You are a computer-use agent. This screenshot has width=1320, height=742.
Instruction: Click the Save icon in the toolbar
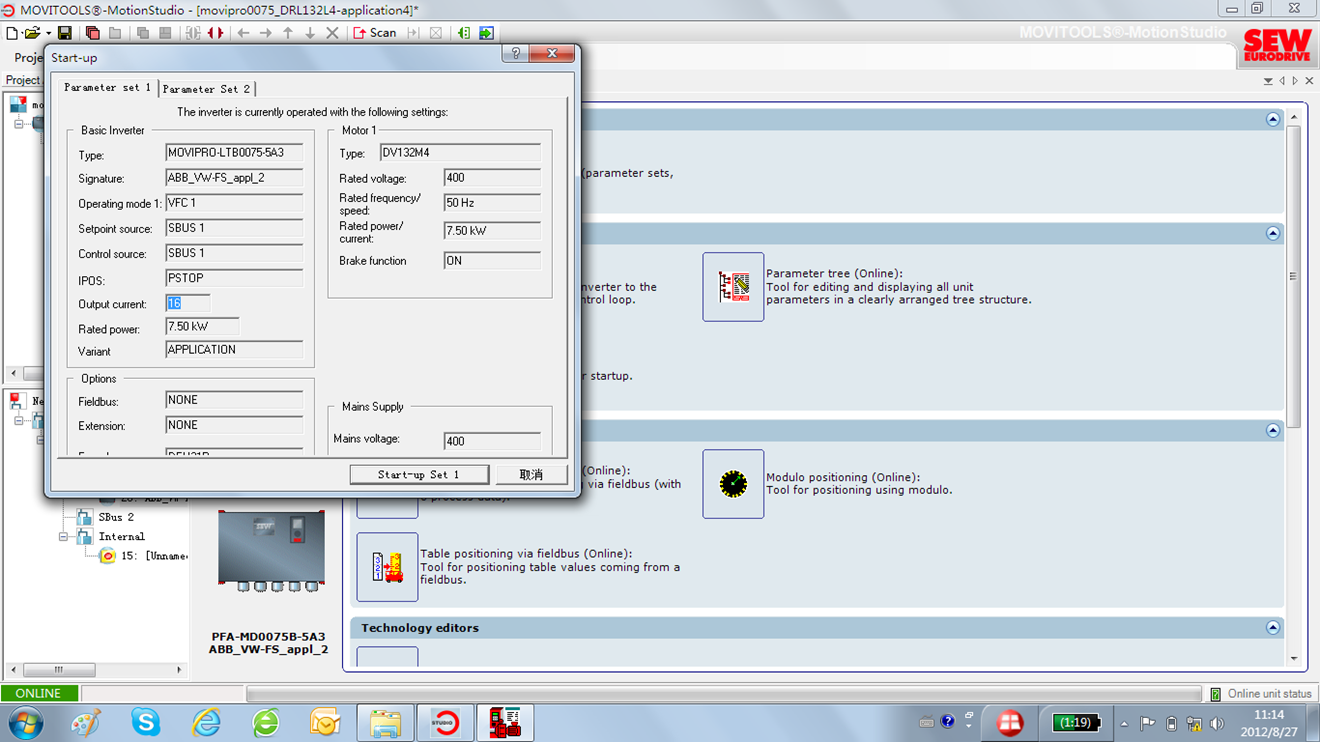(65, 33)
